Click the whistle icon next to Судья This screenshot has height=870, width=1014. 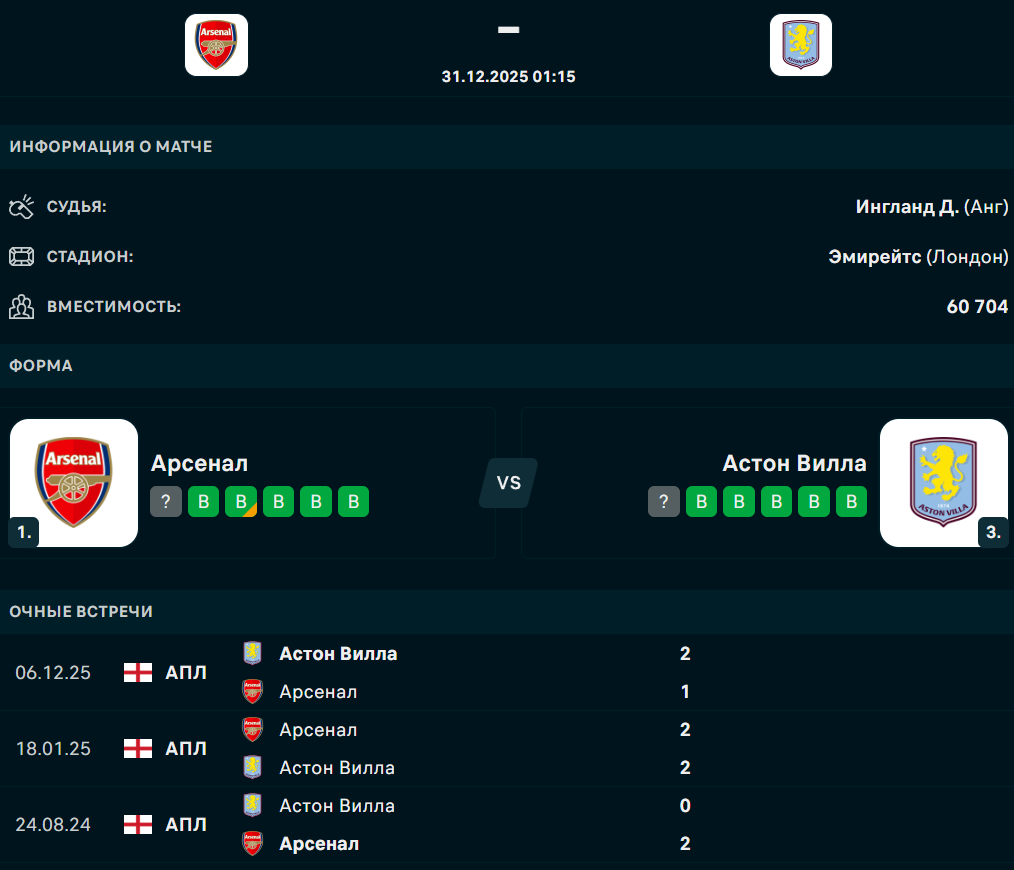pyautogui.click(x=21, y=207)
